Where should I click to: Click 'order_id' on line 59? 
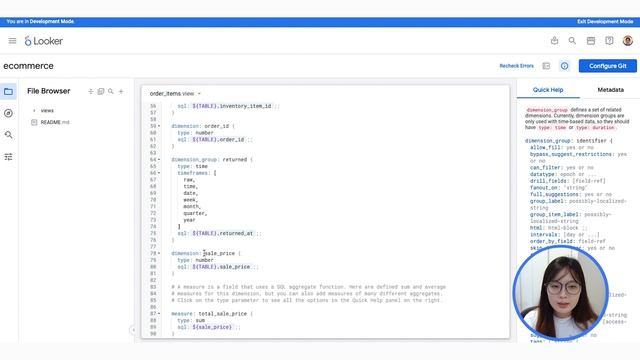217,126
